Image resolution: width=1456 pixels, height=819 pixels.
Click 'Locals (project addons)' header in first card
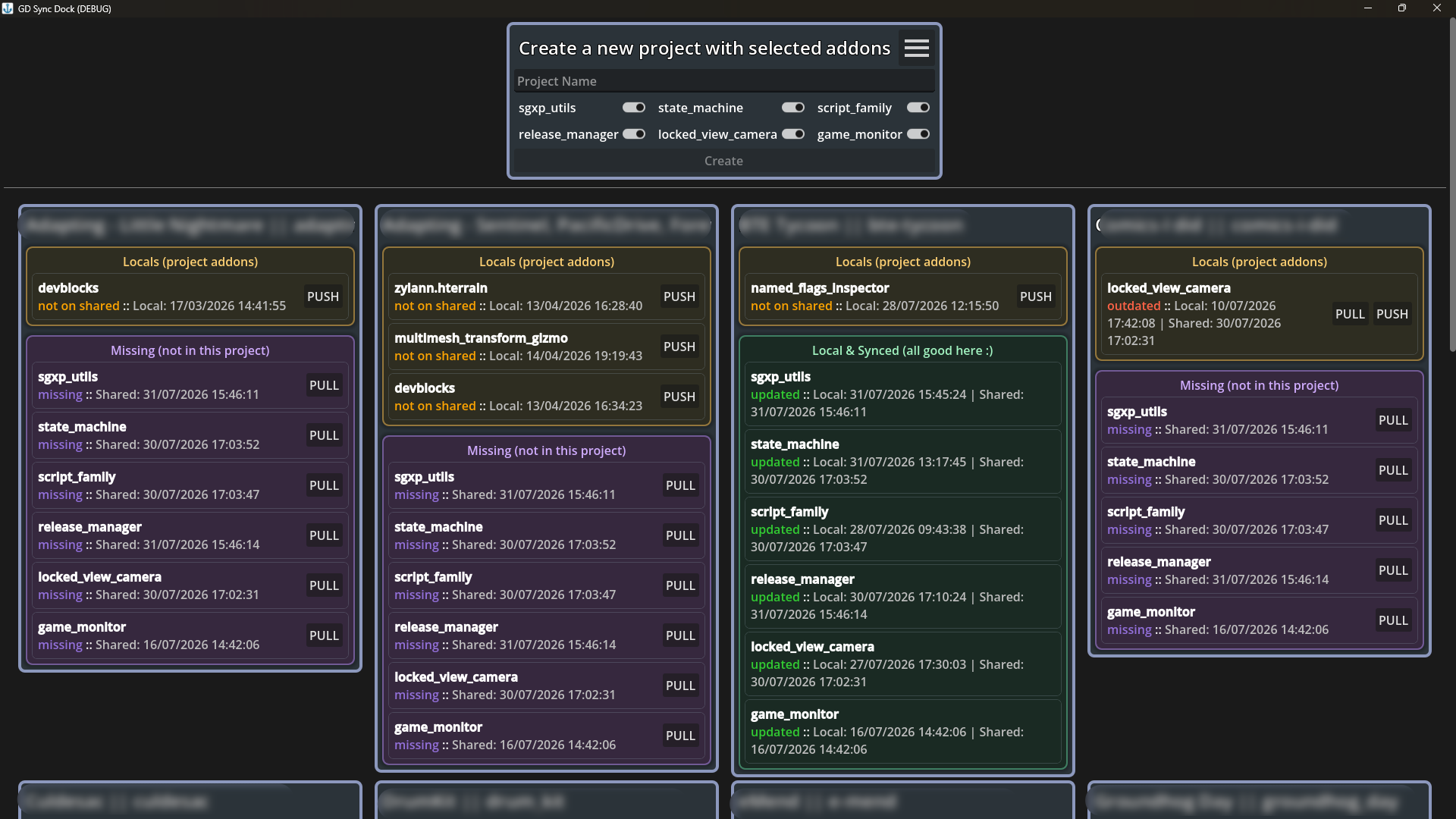coord(190,262)
